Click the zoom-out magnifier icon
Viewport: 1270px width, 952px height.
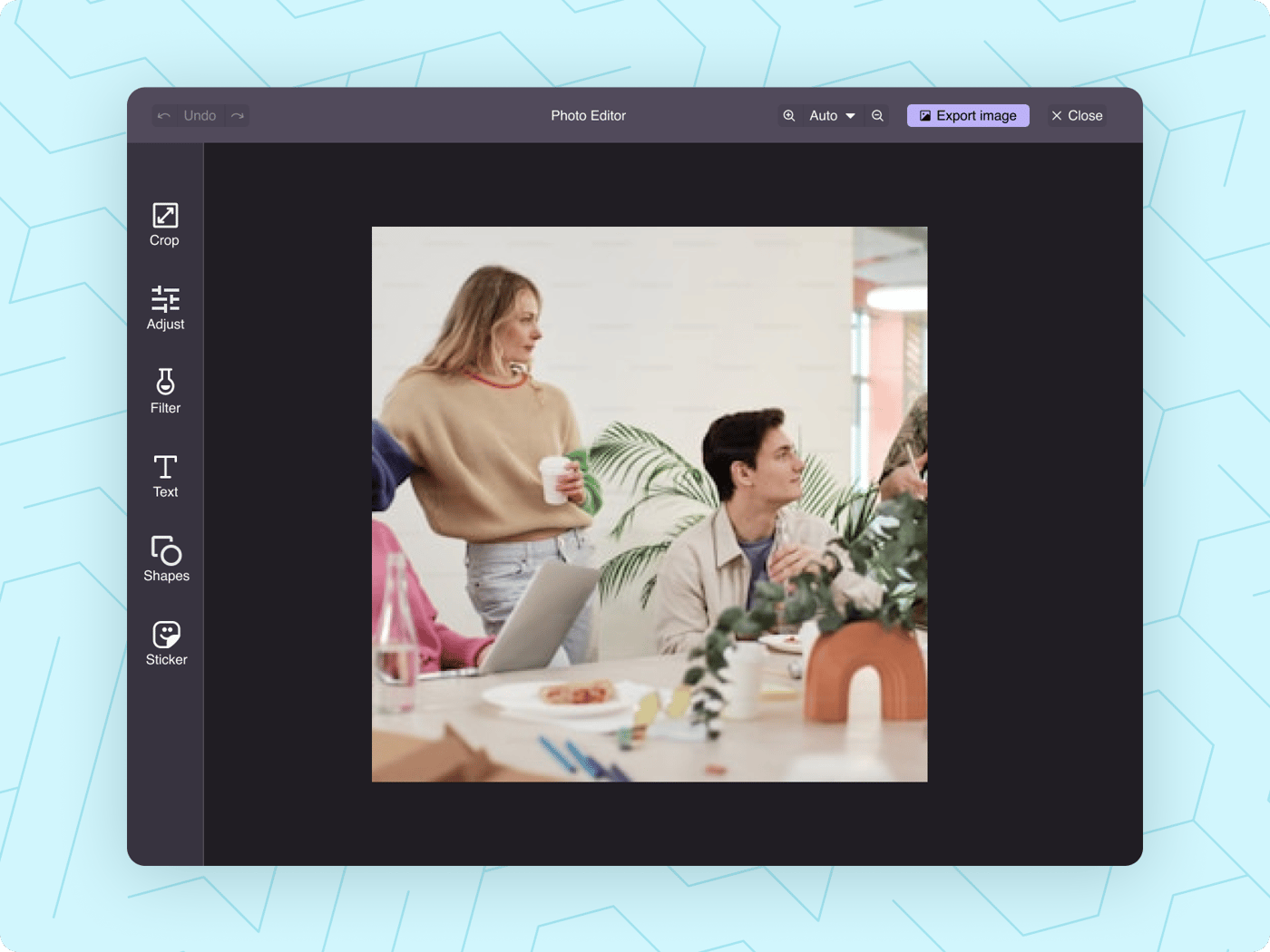pos(877,115)
